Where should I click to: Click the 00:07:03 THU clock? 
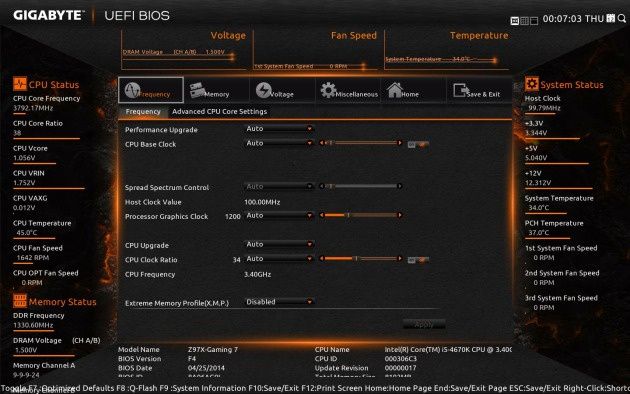[573, 19]
